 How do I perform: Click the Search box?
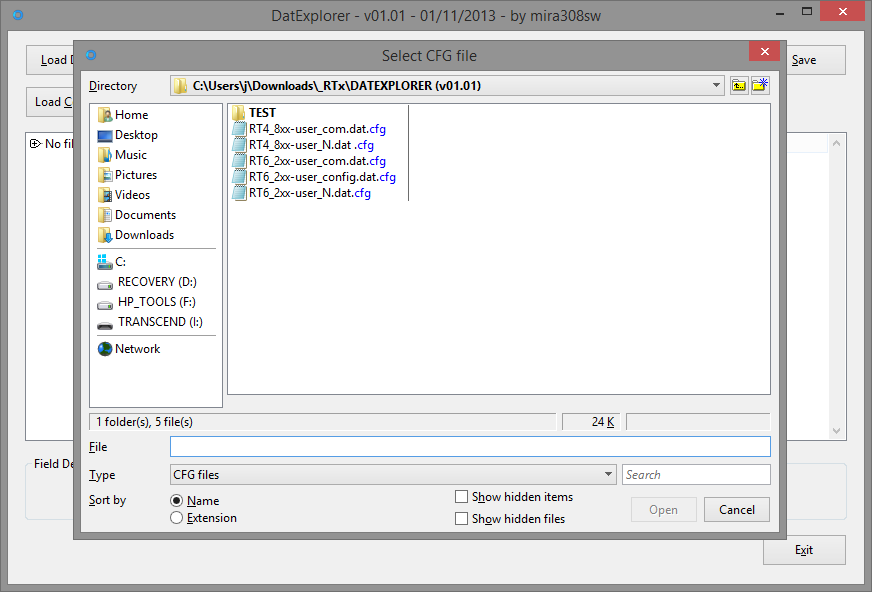(696, 475)
